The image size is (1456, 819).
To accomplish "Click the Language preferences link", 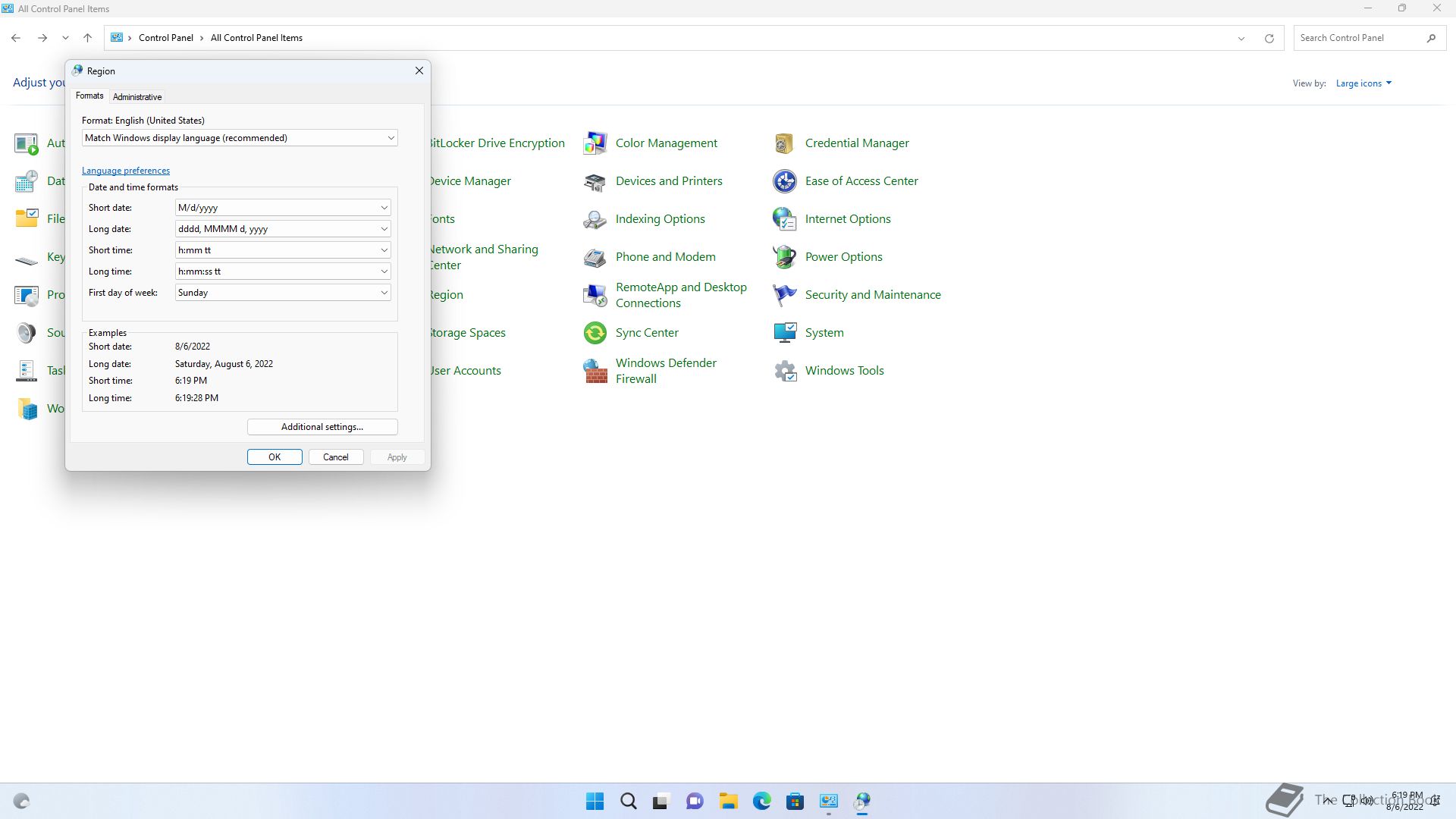I will point(126,171).
